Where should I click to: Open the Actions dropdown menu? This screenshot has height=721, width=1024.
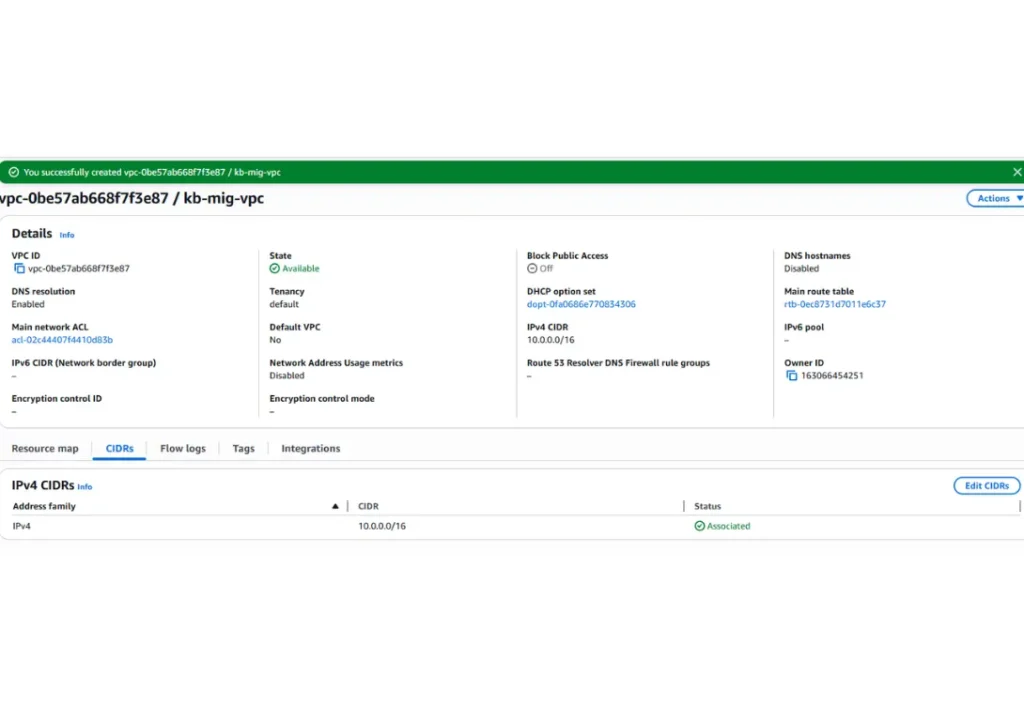pos(997,198)
